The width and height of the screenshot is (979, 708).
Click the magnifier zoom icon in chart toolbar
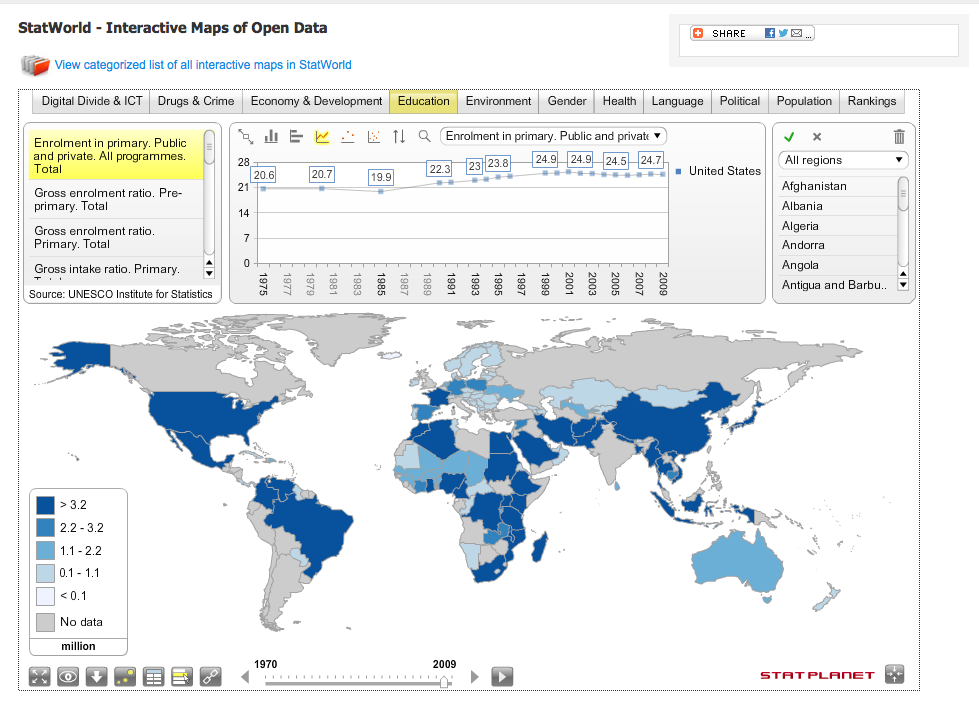[x=423, y=136]
